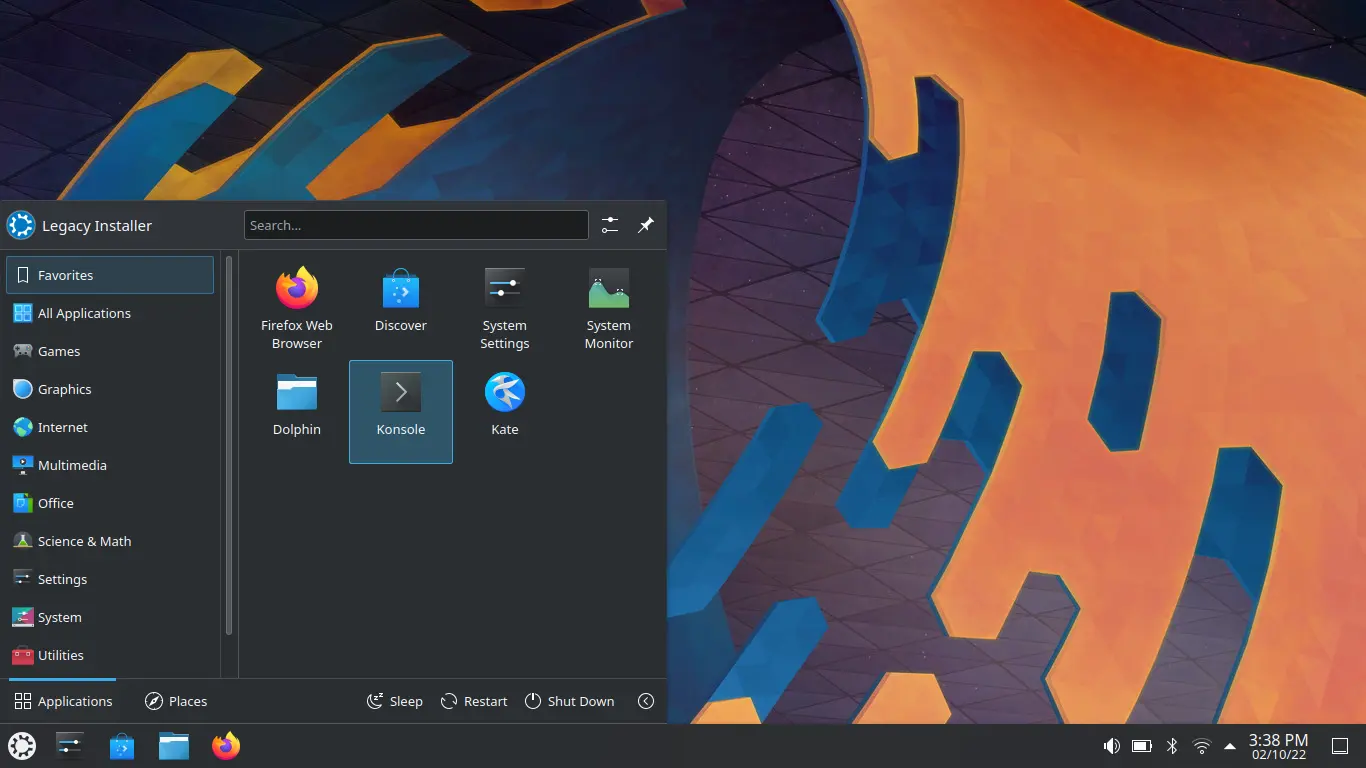Click the category list scrollbar
Screen dimensions: 1366x768
[229, 446]
